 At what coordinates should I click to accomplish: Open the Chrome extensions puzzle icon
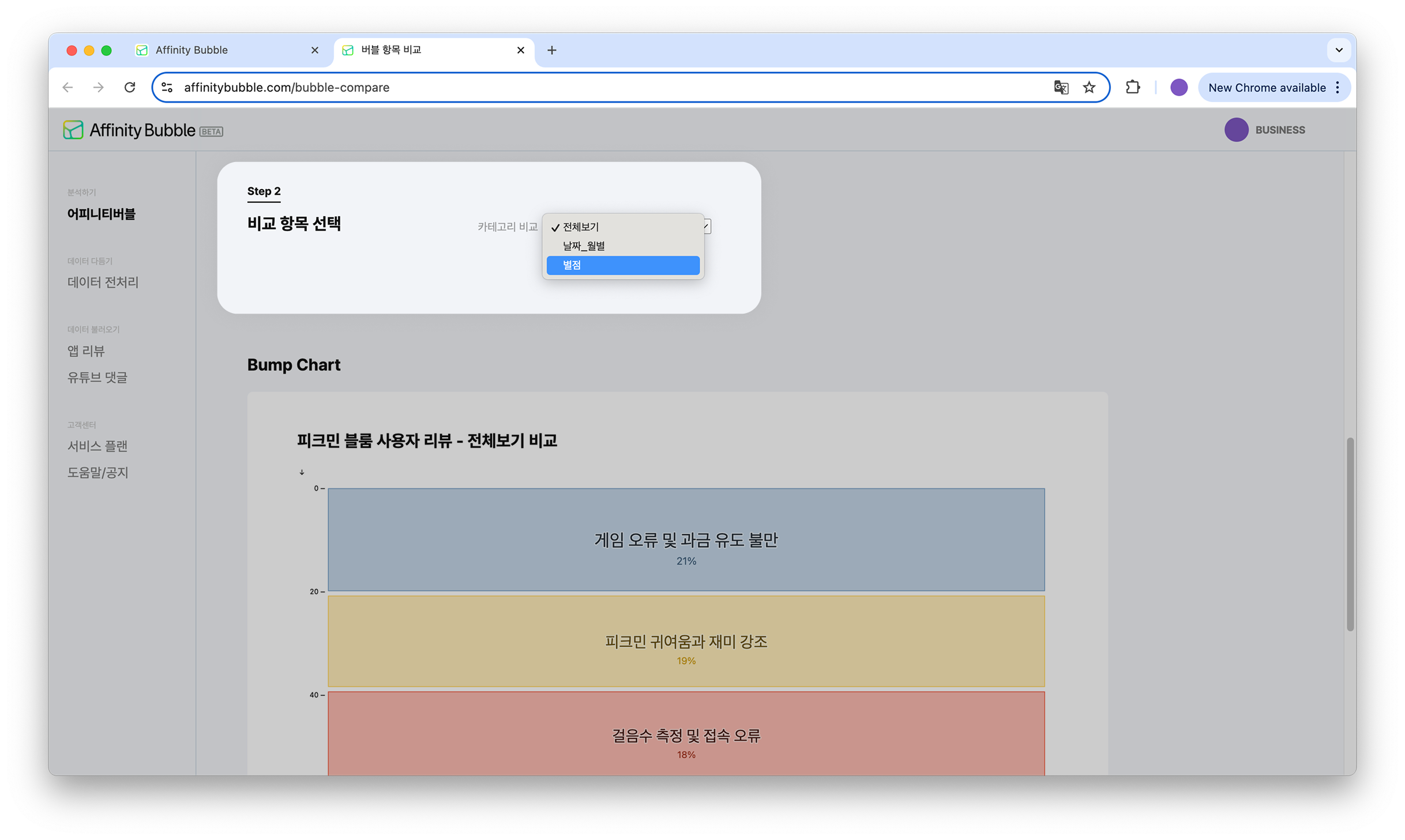1133,87
